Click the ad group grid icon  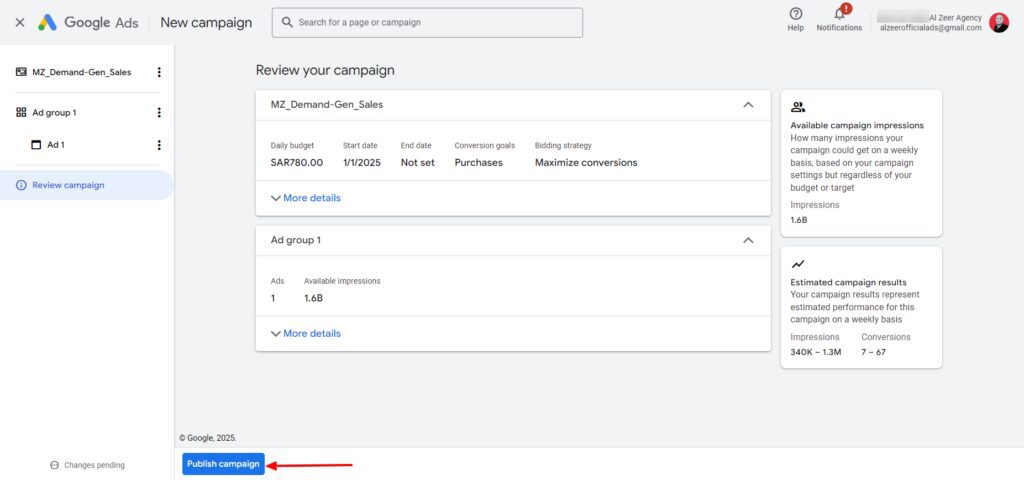point(21,113)
